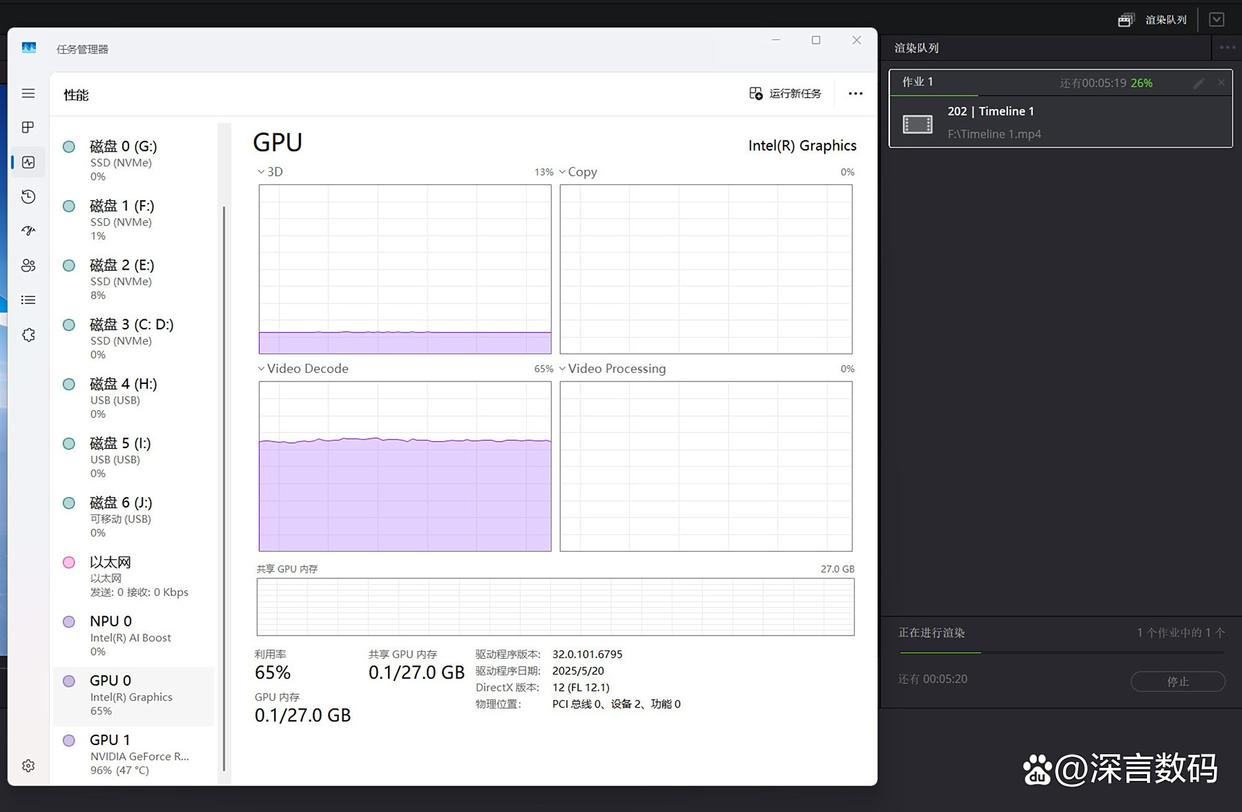Select the NPU 0 Intel AI Boost entry
The image size is (1242, 812).
coord(133,635)
